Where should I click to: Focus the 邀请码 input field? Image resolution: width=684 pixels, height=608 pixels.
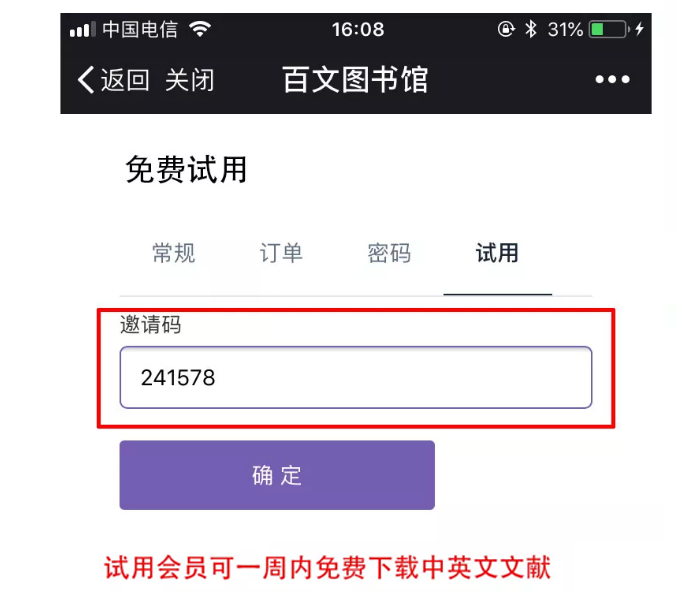(x=356, y=378)
